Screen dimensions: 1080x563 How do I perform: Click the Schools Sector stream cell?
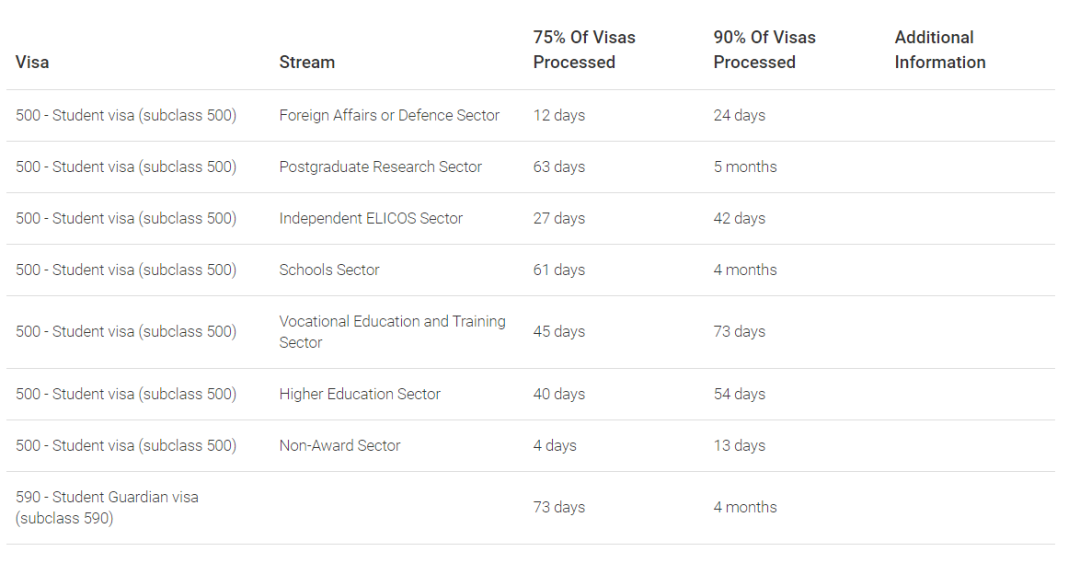click(x=329, y=270)
